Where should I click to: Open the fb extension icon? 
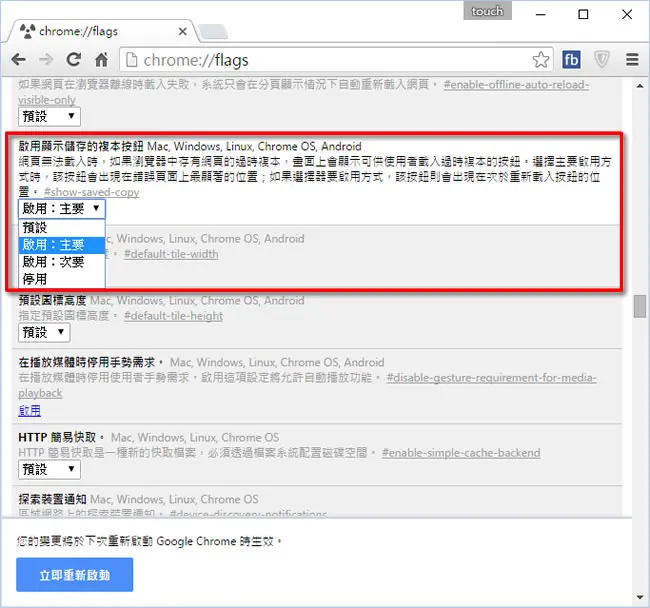(x=571, y=60)
